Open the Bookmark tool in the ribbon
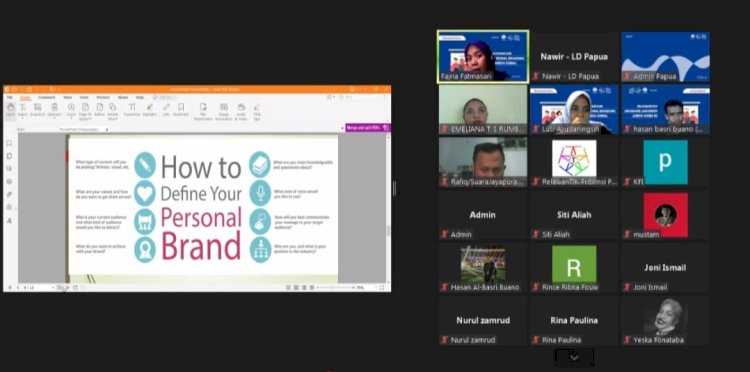 (181, 109)
